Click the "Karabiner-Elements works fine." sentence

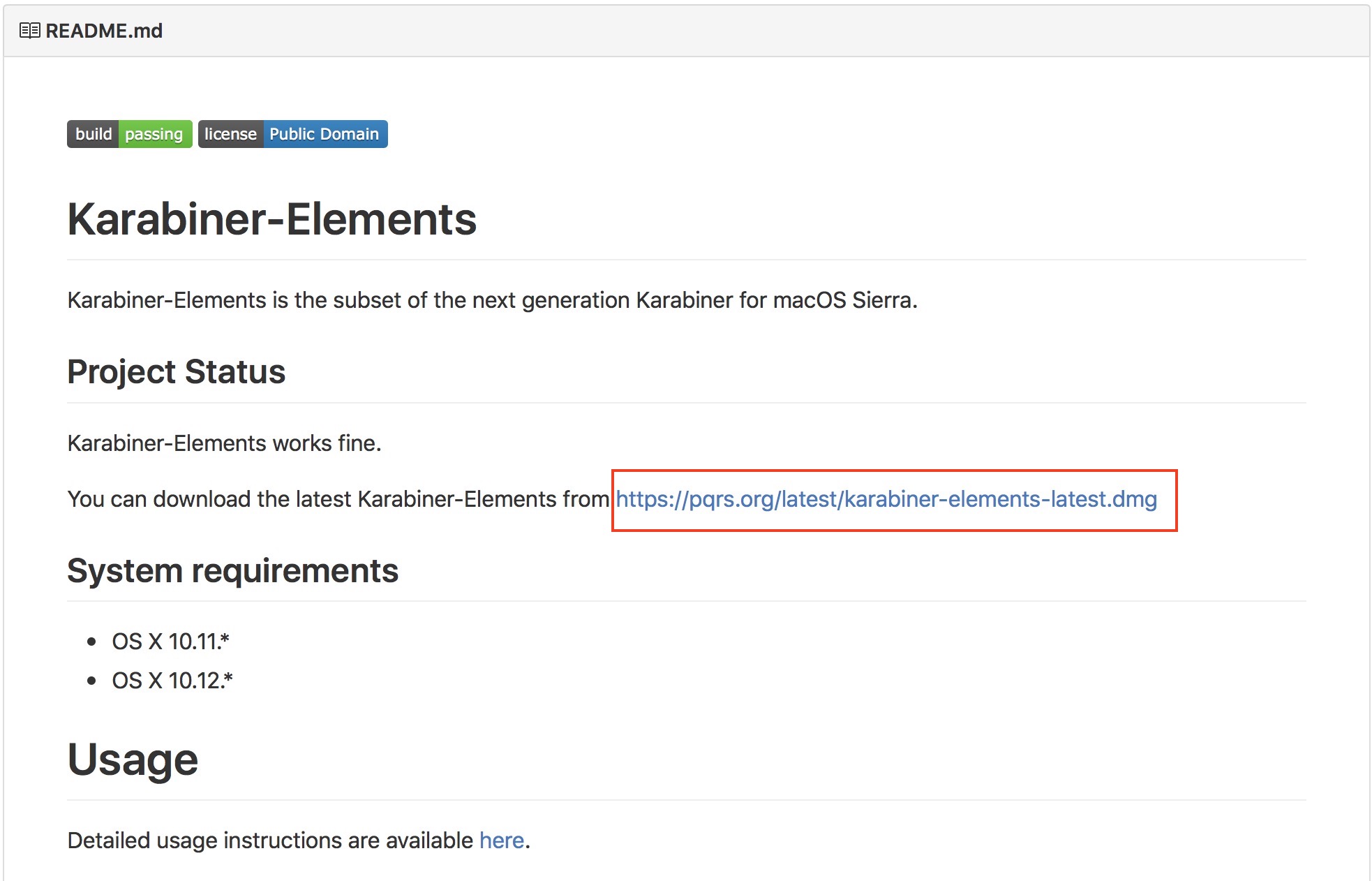[224, 443]
